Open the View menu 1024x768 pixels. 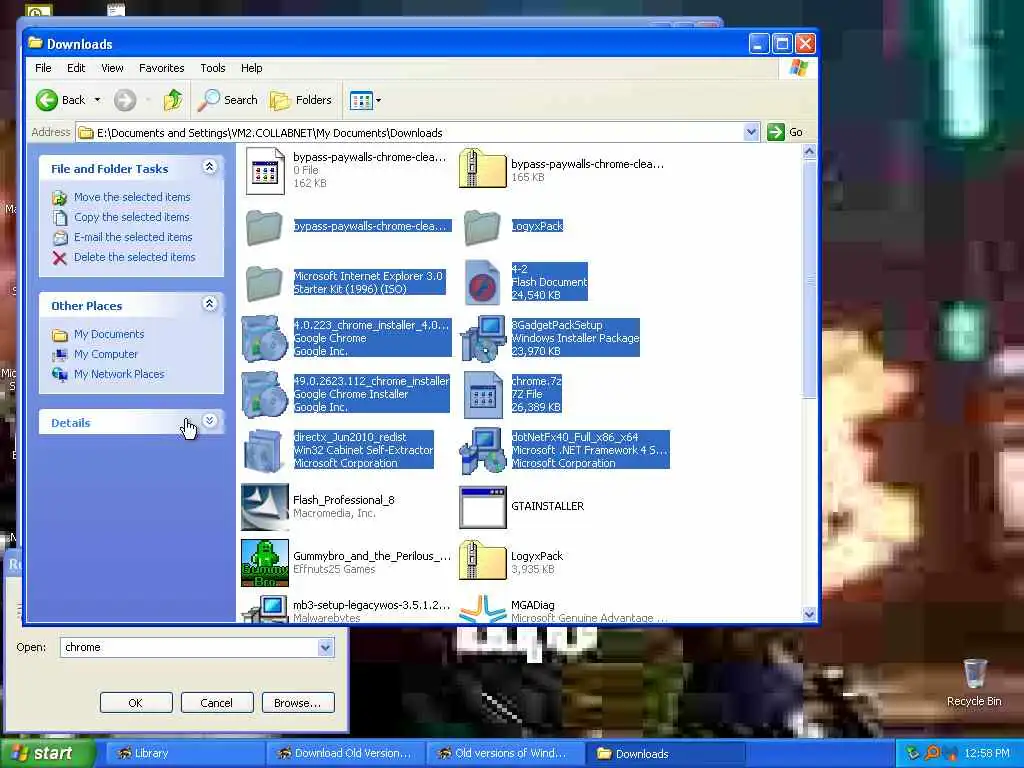coord(112,68)
